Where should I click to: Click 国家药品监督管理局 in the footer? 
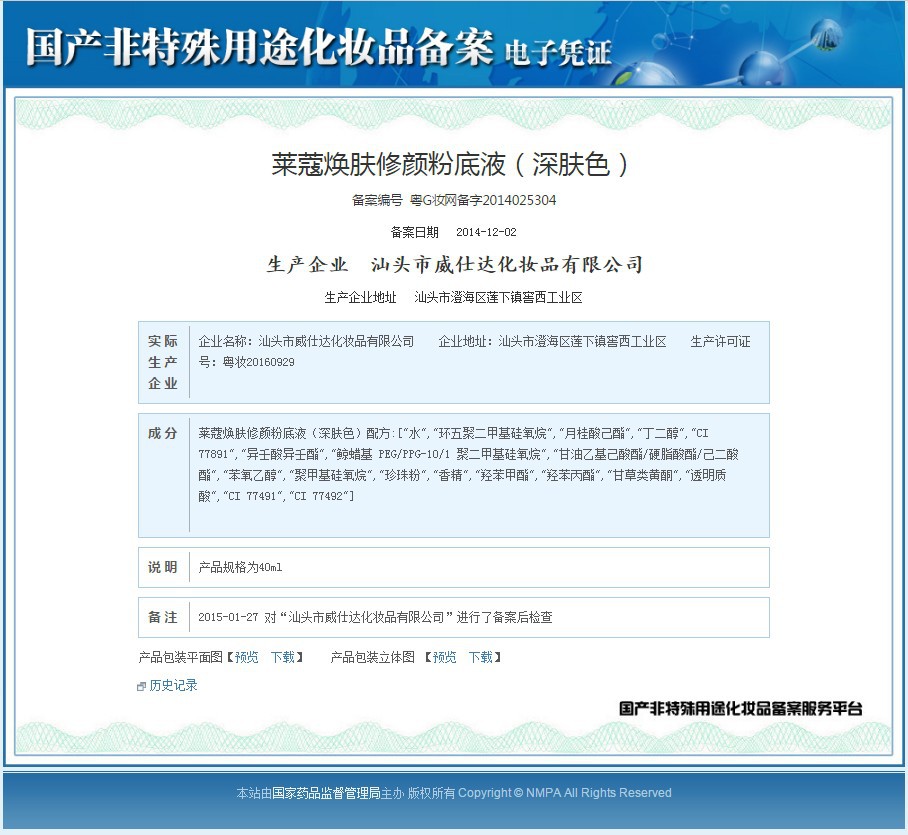click(x=326, y=793)
